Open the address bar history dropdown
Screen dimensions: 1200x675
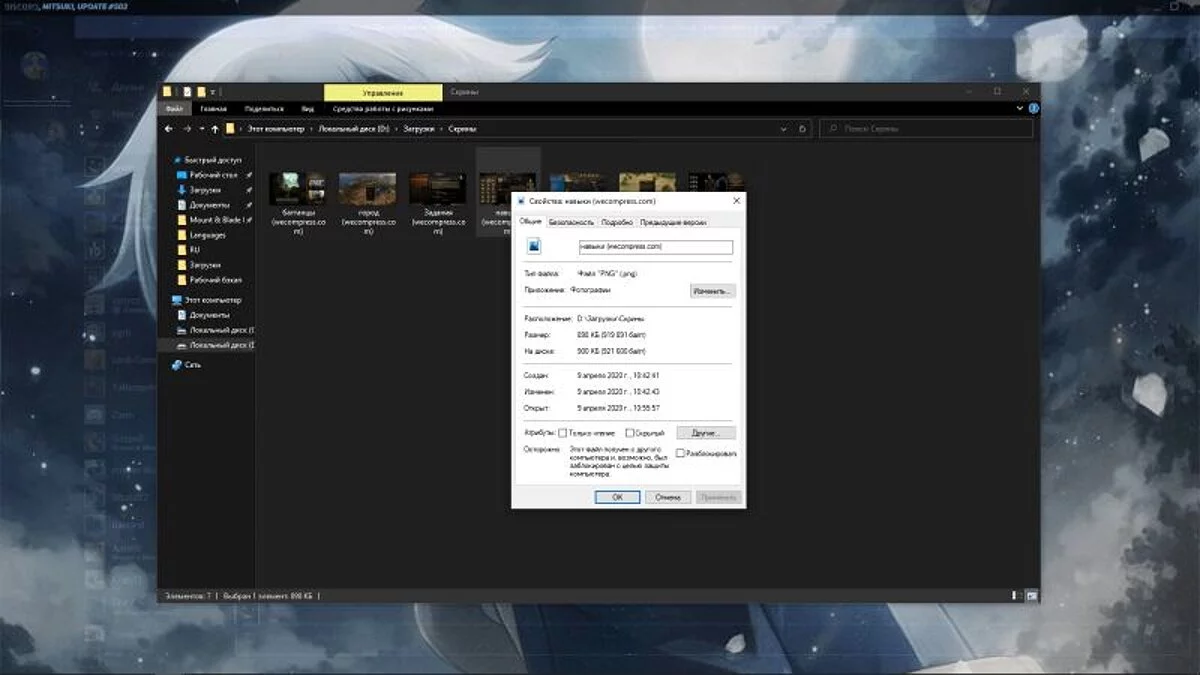coord(783,129)
